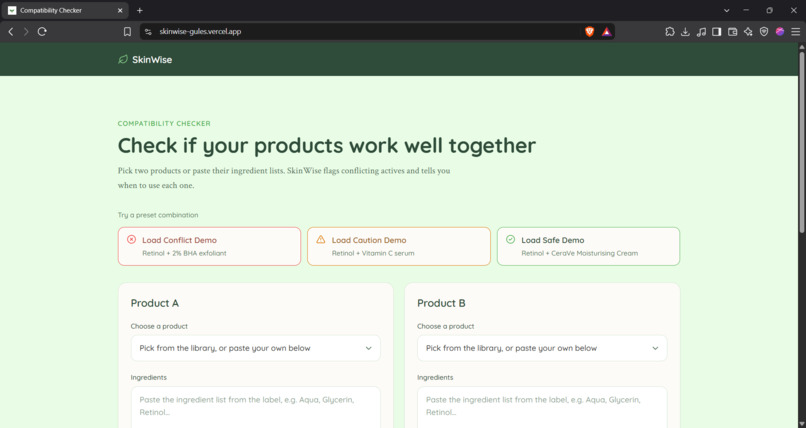Image resolution: width=806 pixels, height=428 pixels.
Task: Load Caution Demo preset
Action: (x=399, y=246)
